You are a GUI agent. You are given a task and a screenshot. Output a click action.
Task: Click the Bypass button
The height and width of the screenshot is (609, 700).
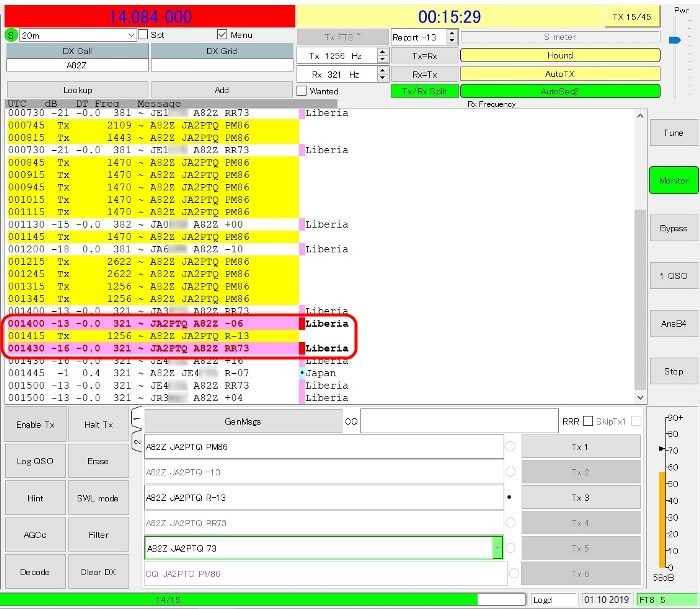tap(673, 228)
